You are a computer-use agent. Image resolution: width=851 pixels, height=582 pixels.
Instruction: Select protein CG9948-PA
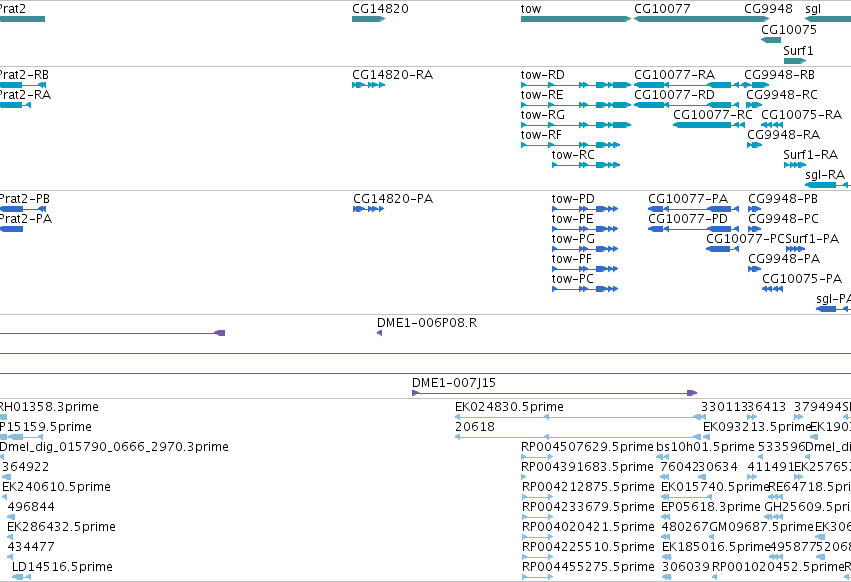coord(754,269)
